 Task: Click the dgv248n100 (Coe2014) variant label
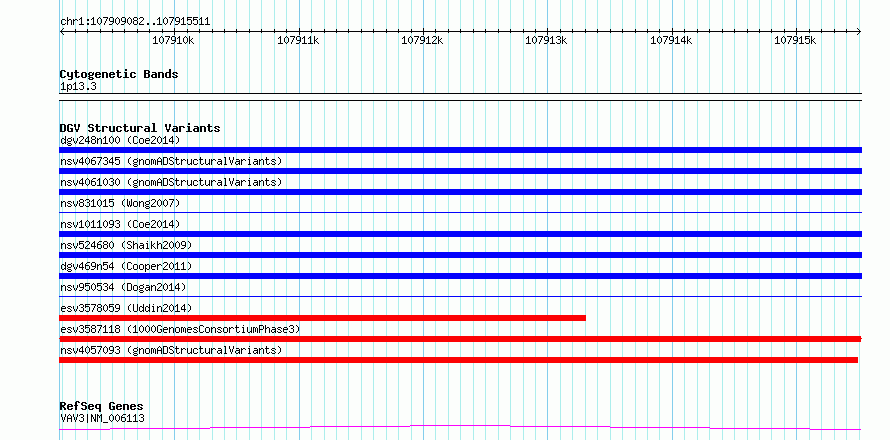[120, 140]
